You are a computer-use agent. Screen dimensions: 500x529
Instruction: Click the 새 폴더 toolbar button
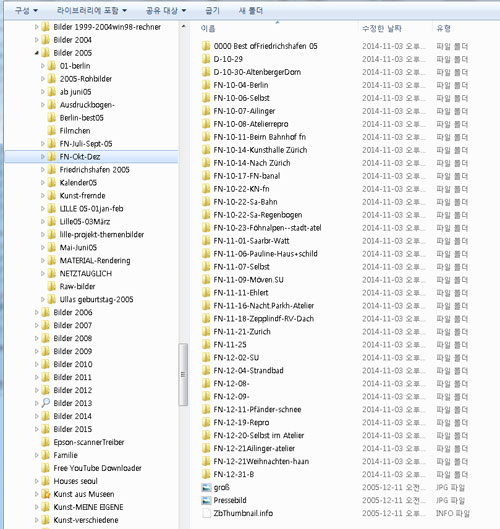250,10
